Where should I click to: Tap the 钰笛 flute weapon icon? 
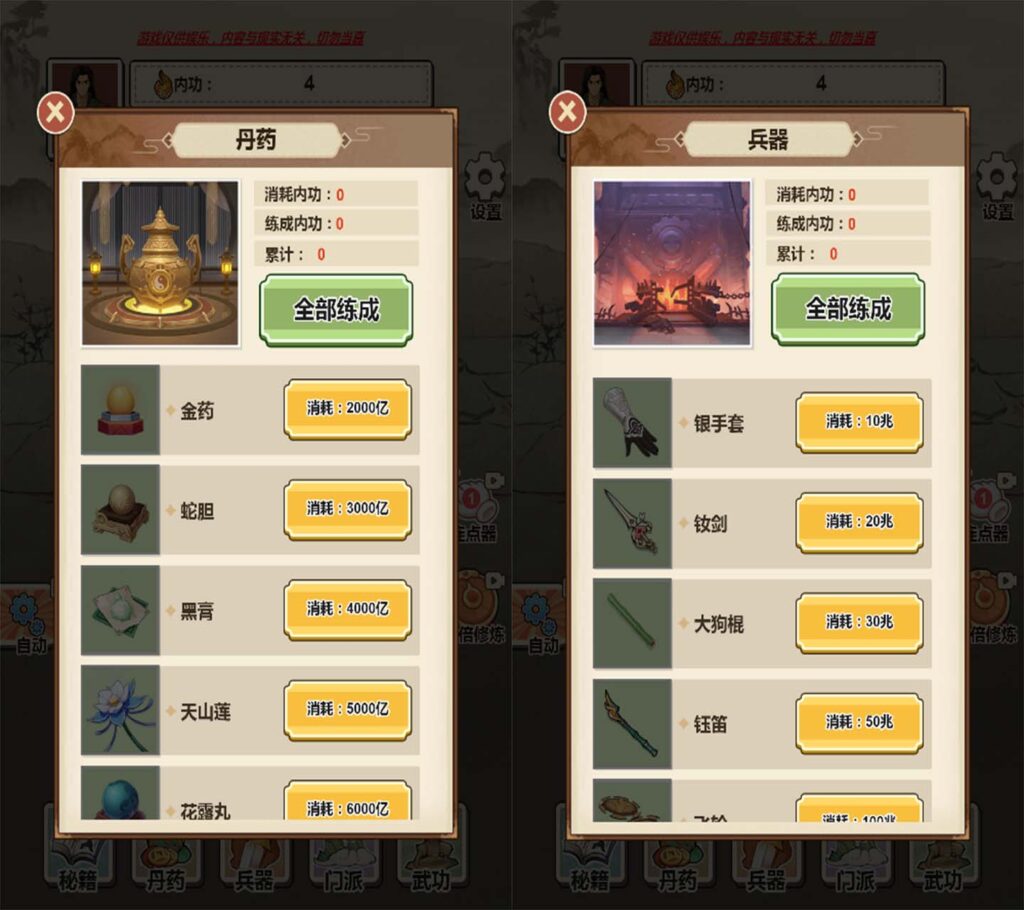tap(632, 724)
